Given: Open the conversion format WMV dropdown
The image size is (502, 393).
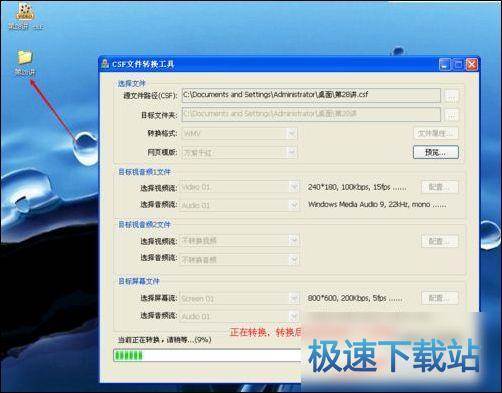Looking at the screenshot, I should (240, 133).
